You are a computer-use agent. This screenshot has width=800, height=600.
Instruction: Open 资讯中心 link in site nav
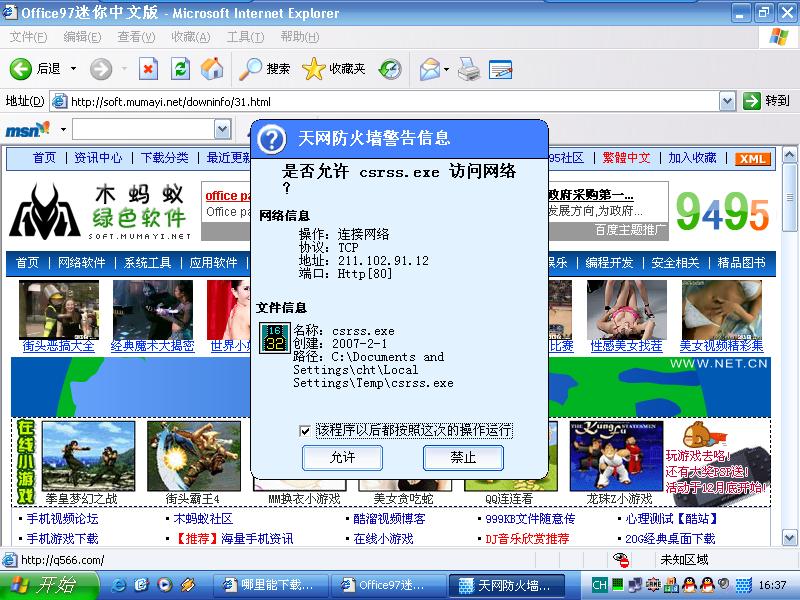98,158
